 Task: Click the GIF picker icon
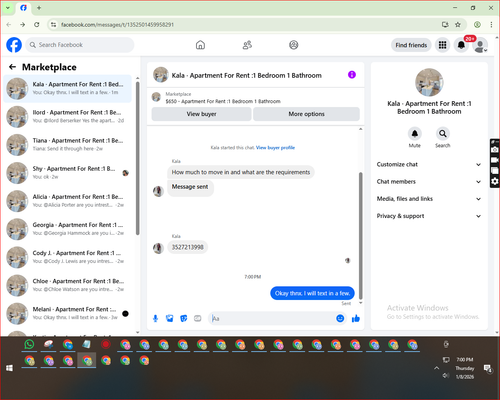tap(198, 319)
